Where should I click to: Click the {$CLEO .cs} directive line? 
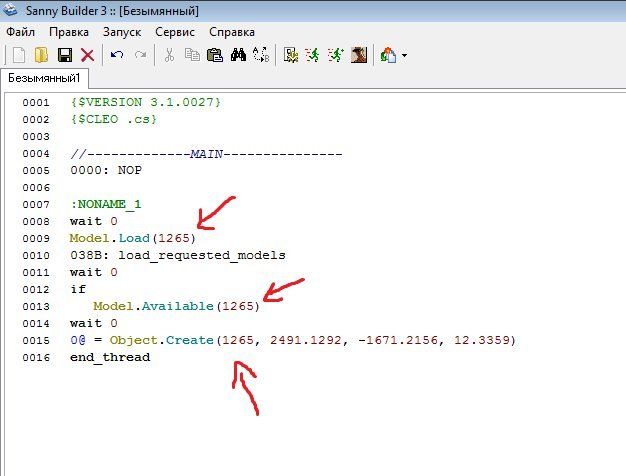coord(114,119)
